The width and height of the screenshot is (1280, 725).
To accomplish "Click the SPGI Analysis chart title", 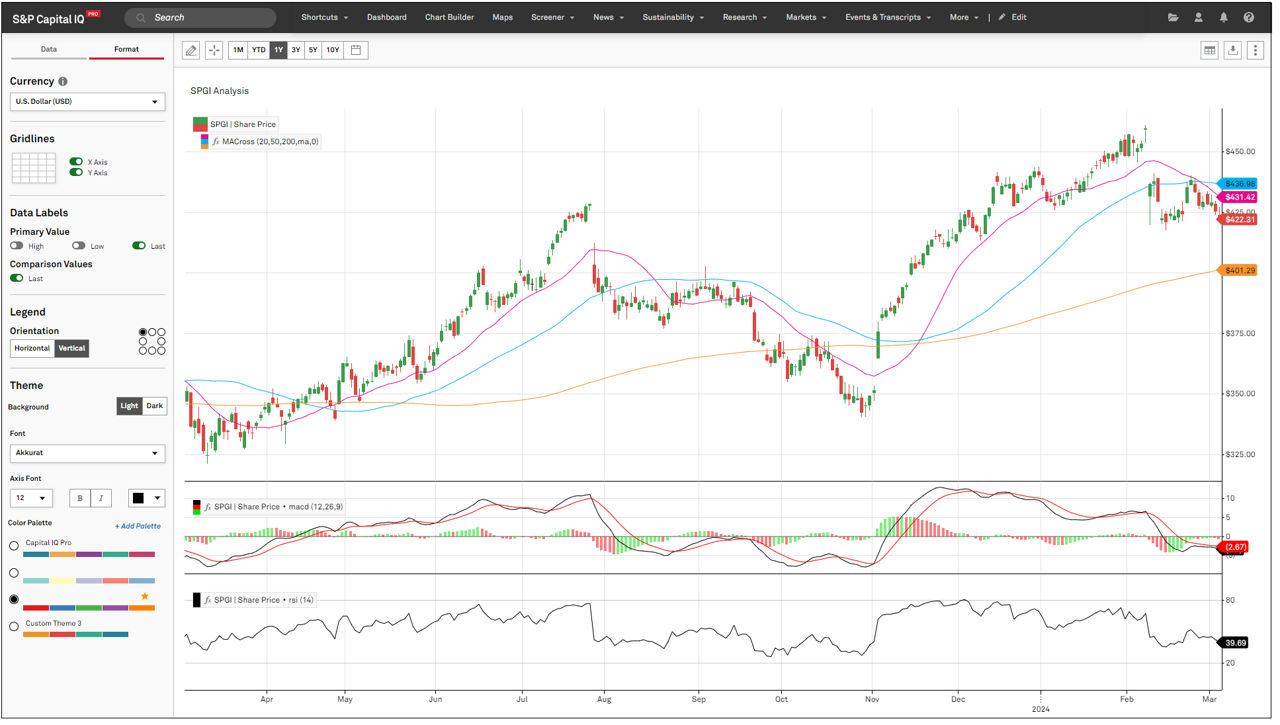I will click(x=219, y=91).
